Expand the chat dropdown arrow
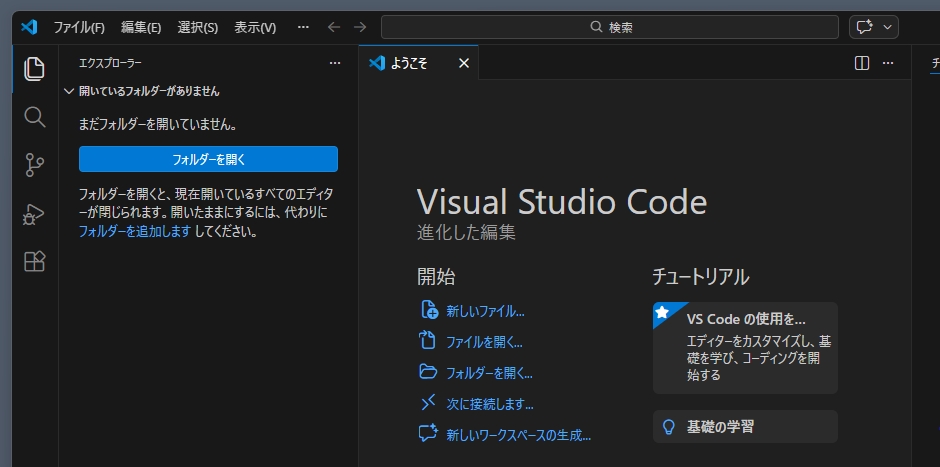 click(x=887, y=27)
